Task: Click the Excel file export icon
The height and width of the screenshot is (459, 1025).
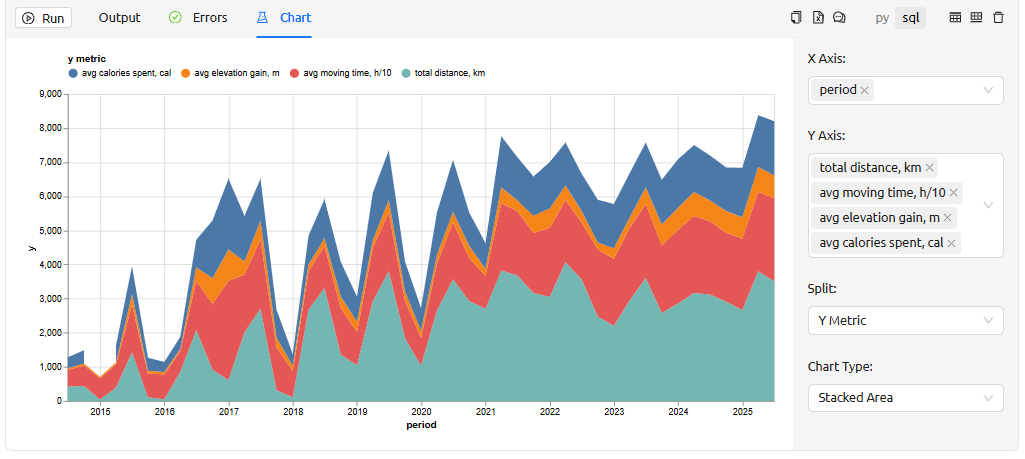Action: [x=818, y=18]
